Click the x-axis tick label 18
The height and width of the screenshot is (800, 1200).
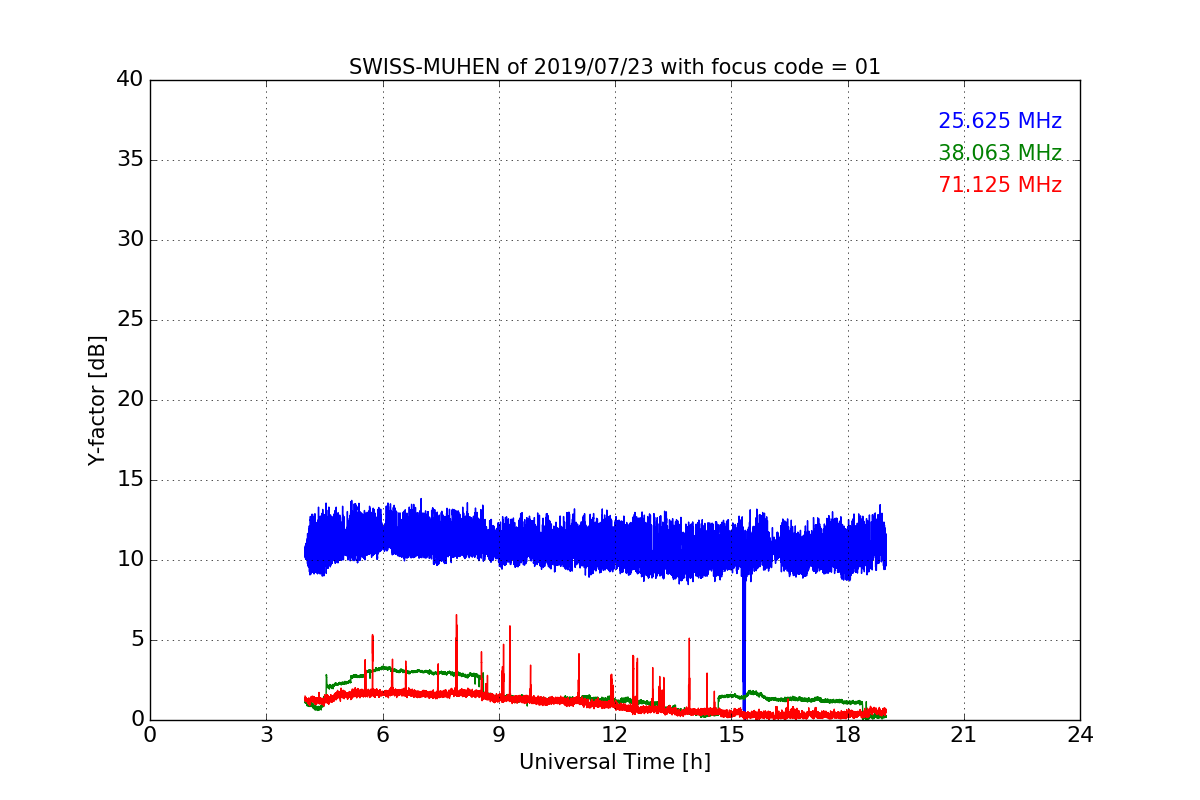848,735
